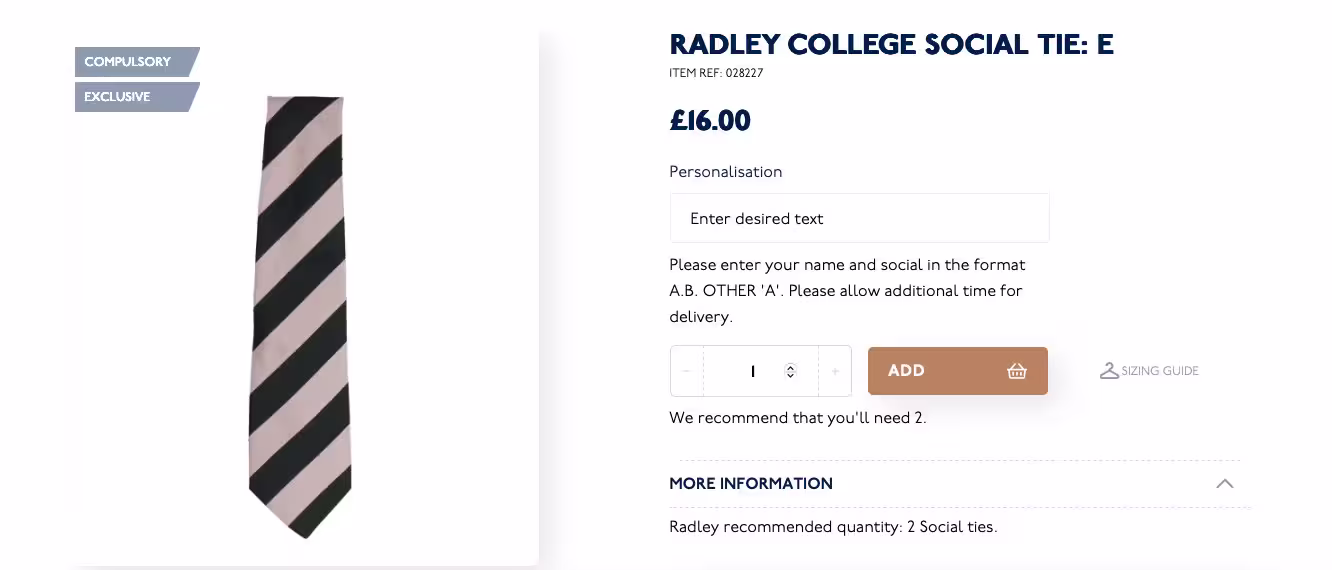Increase quantity with the plus button
This screenshot has width=1332, height=570.
pyautogui.click(x=835, y=371)
